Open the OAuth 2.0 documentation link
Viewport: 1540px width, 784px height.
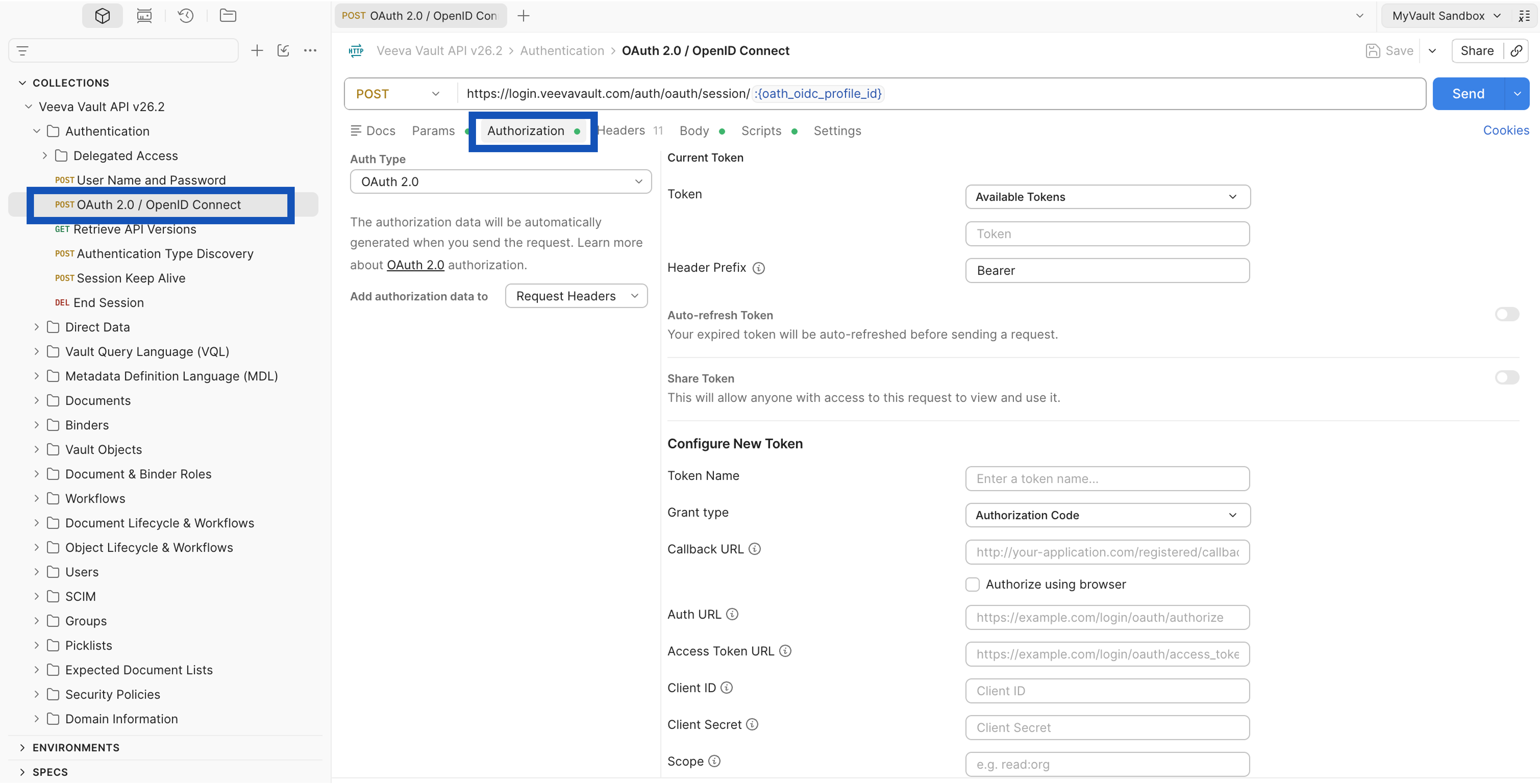[x=415, y=265]
